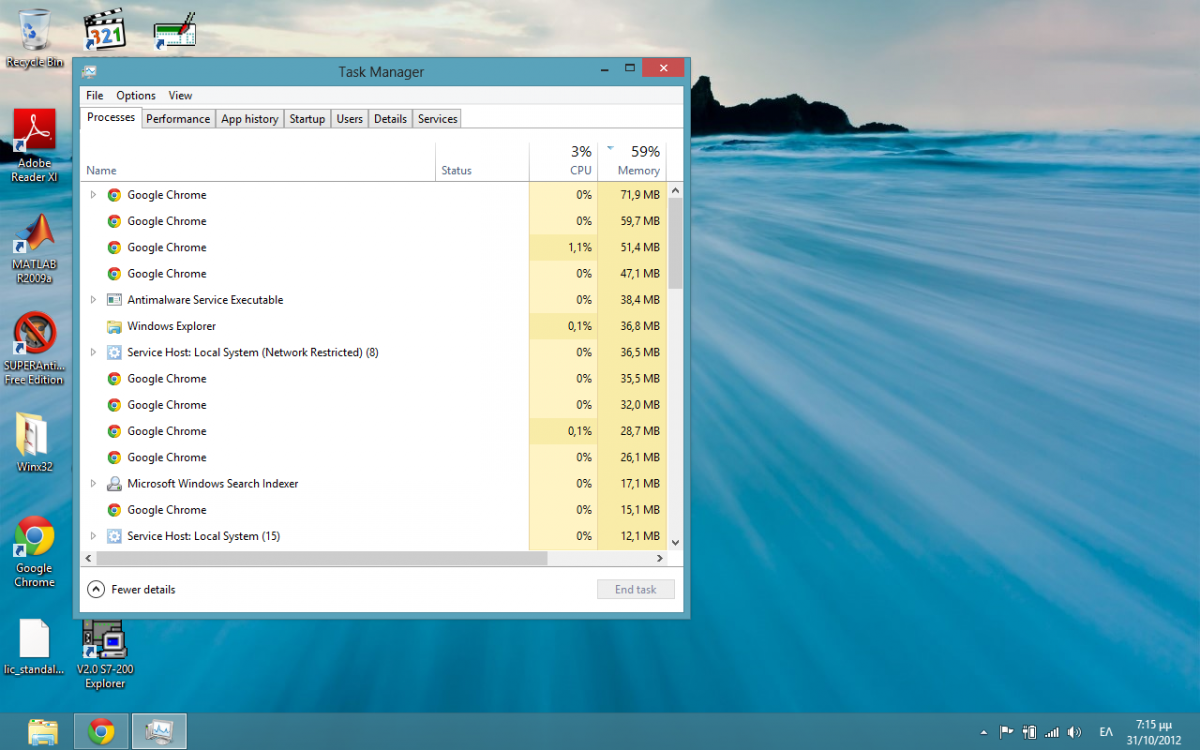Expand Service Host: Local System (15)

click(x=93, y=536)
